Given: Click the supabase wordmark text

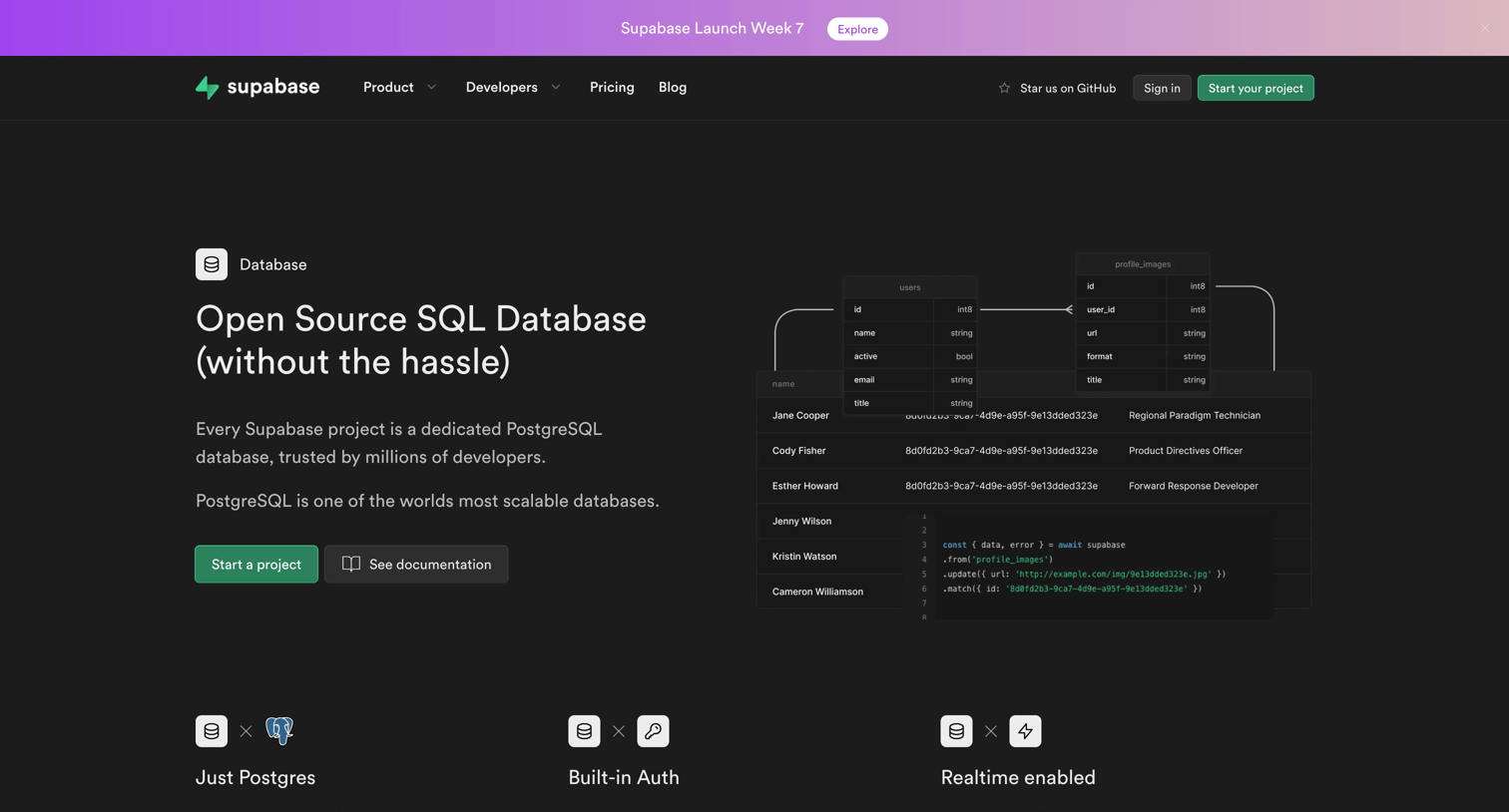Looking at the screenshot, I should 273,87.
